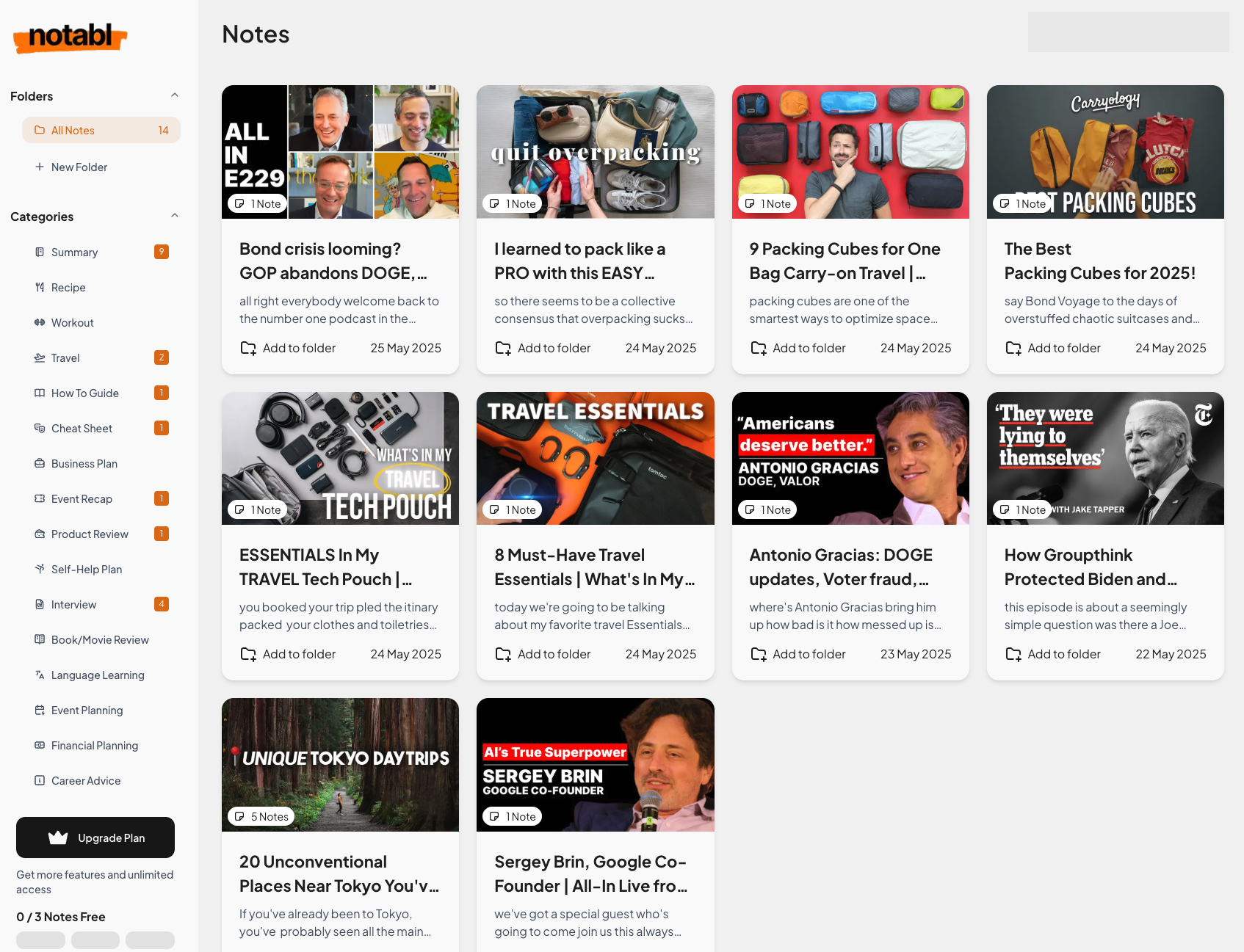The image size is (1244, 952).
Task: Click the Notes page heading
Action: point(256,34)
